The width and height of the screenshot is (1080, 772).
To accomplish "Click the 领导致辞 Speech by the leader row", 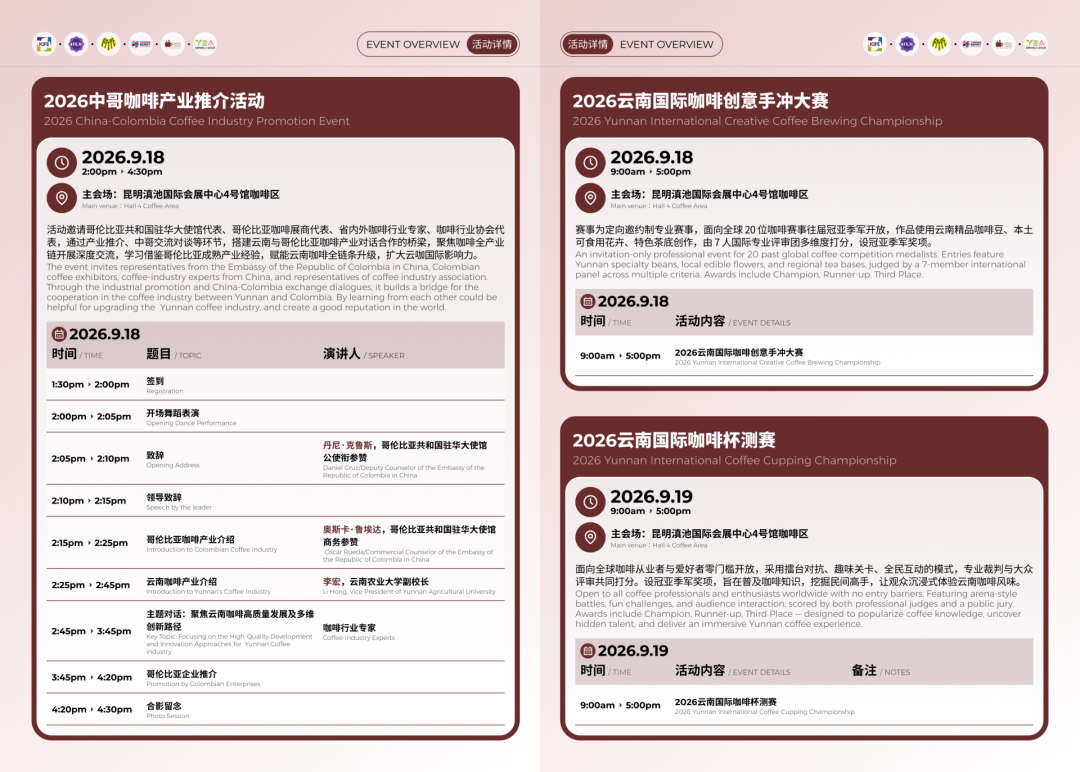I will tap(276, 501).
